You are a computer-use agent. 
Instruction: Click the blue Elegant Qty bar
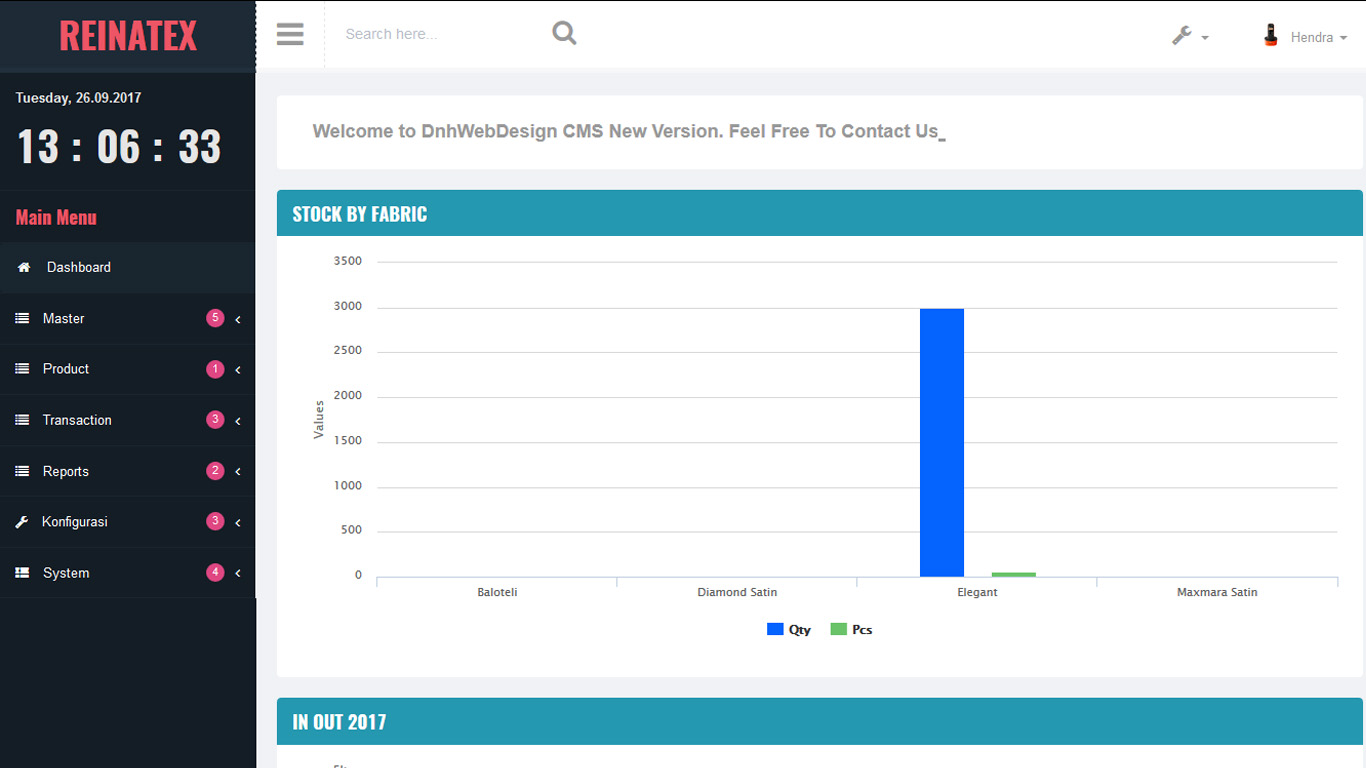pos(941,443)
